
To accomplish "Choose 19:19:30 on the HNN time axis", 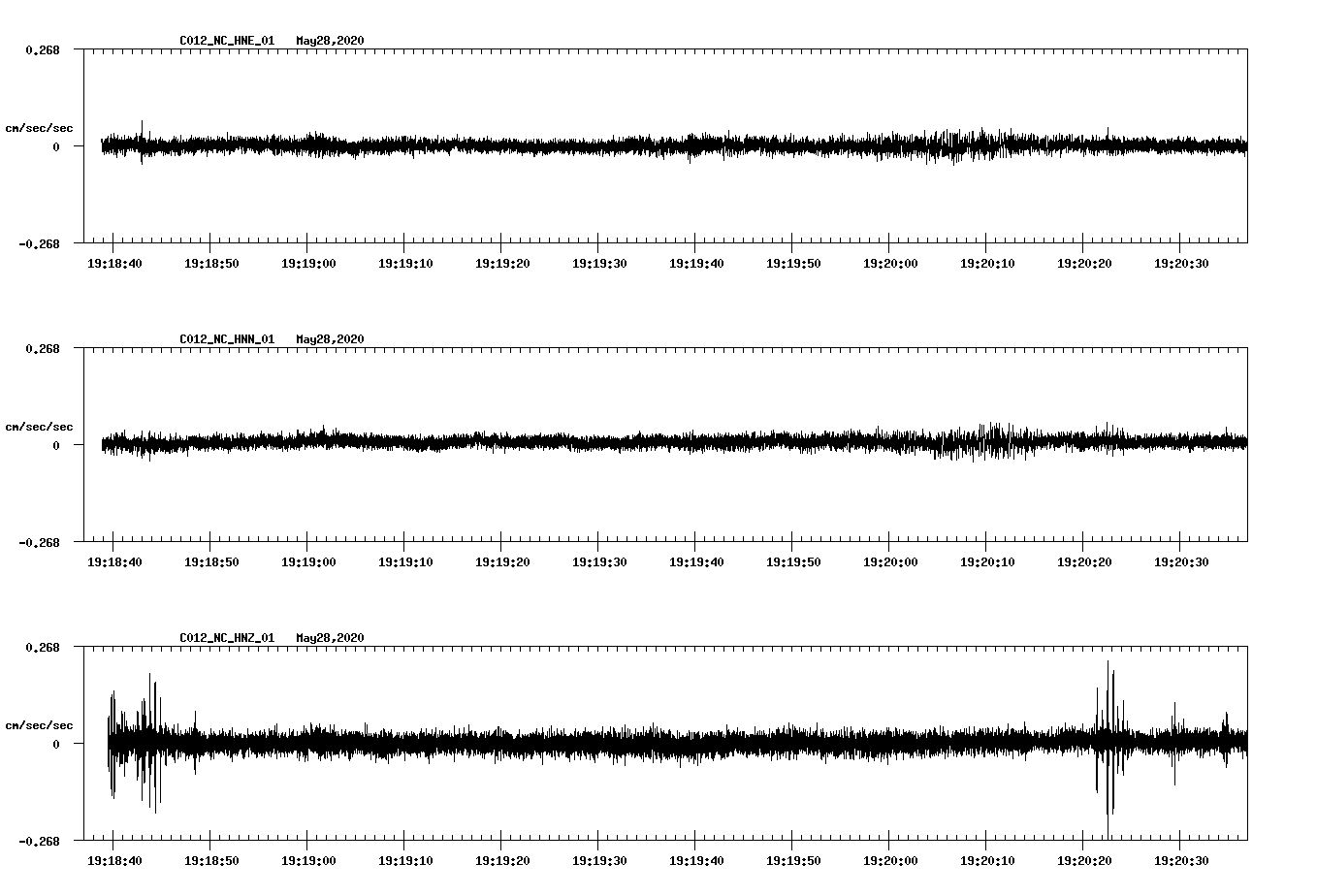I will (x=599, y=561).
